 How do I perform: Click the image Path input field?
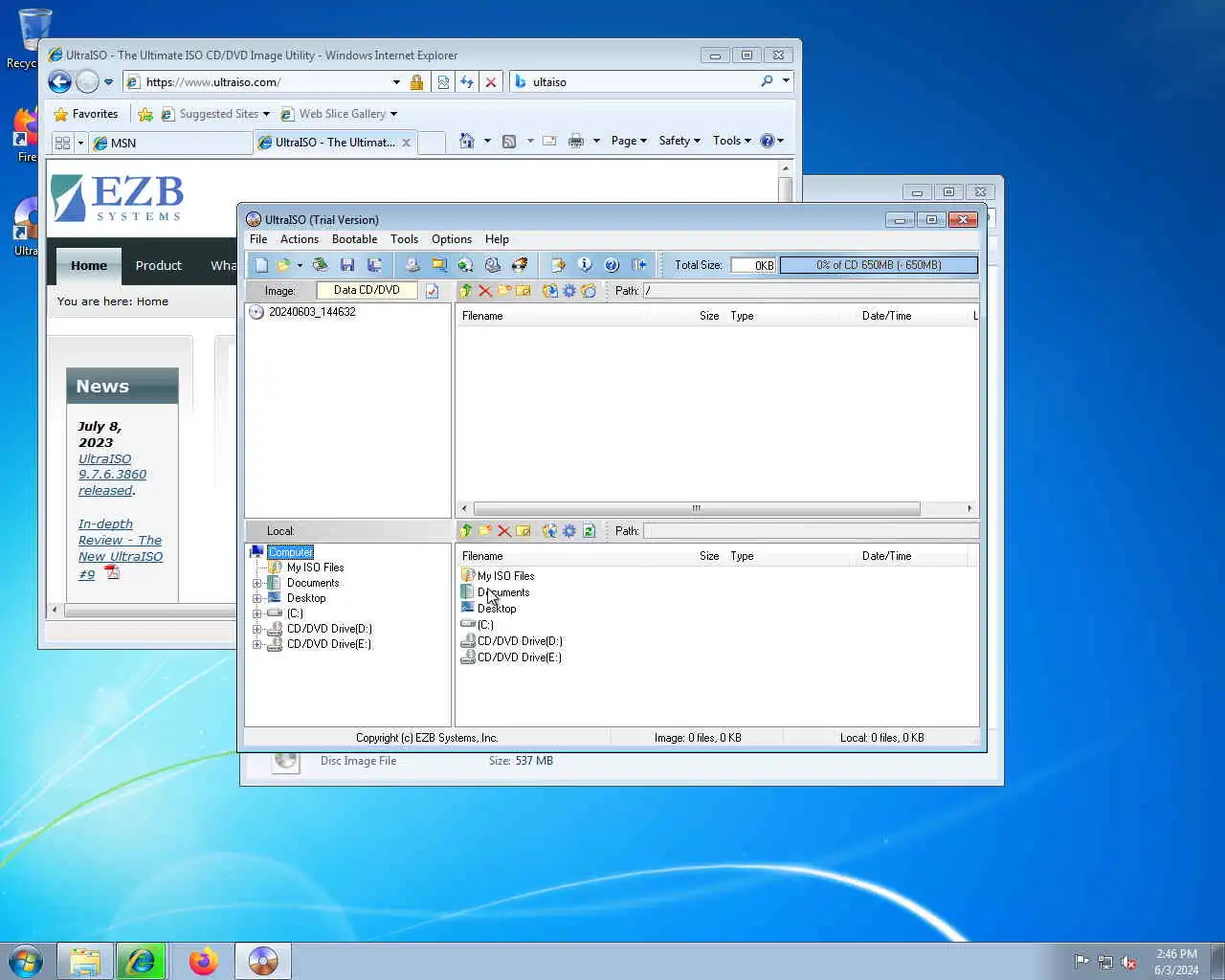(x=811, y=290)
